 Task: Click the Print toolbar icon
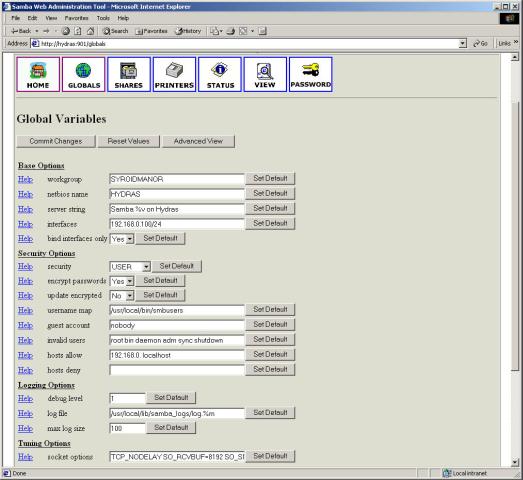pyautogui.click(x=230, y=31)
